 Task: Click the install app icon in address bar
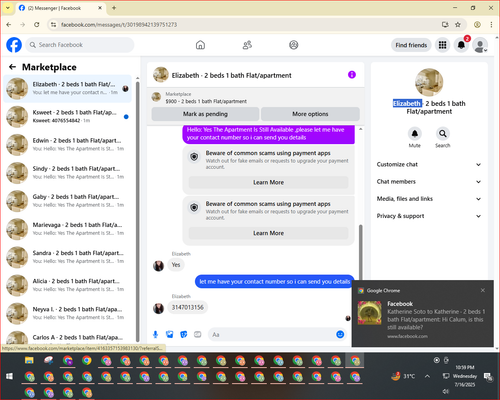tap(445, 24)
